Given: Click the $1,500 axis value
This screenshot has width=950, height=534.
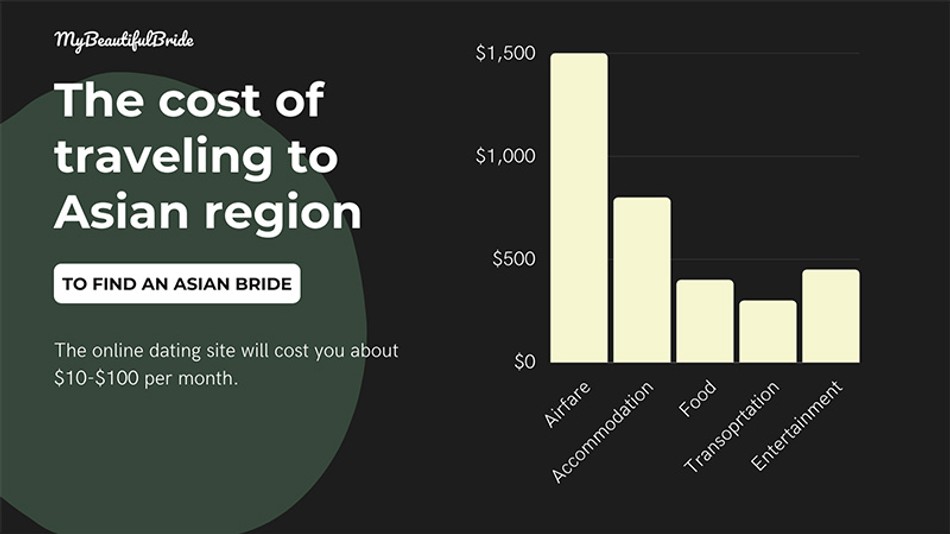Looking at the screenshot, I should click(505, 53).
